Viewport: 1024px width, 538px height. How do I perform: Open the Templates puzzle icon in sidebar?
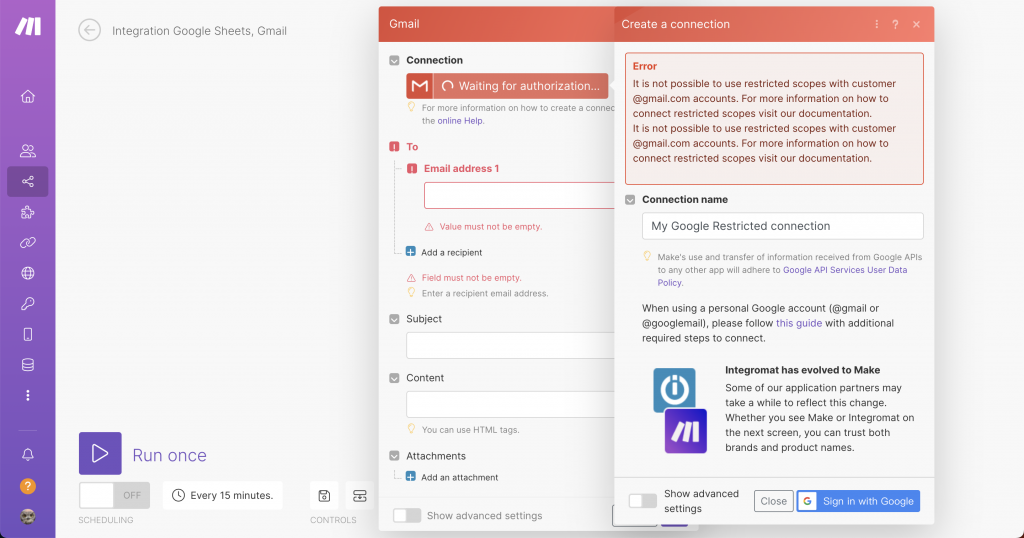point(27,212)
